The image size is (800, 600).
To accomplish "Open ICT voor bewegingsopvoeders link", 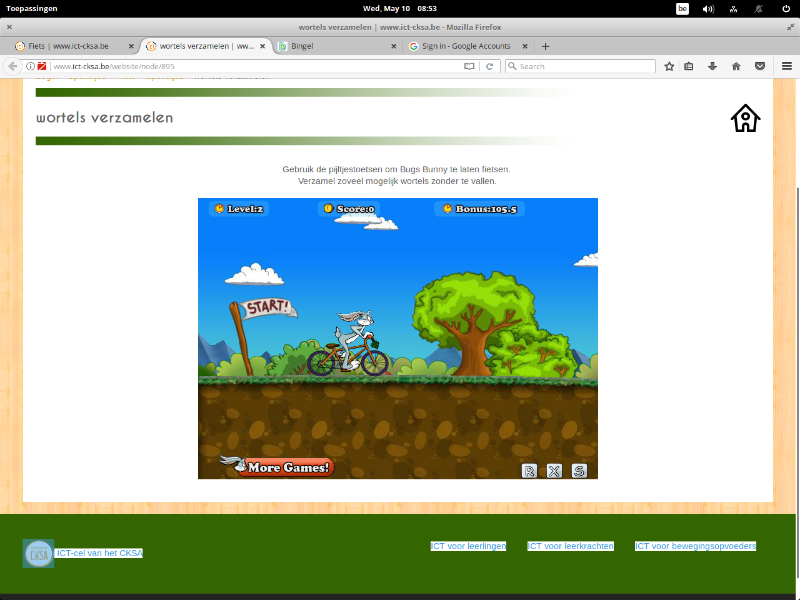I will click(x=695, y=546).
